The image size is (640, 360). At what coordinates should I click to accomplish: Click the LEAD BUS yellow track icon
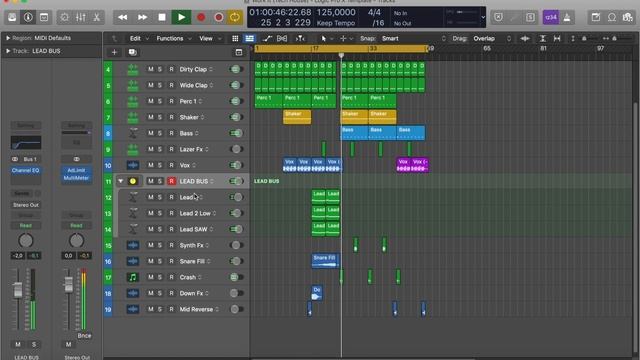[133, 181]
